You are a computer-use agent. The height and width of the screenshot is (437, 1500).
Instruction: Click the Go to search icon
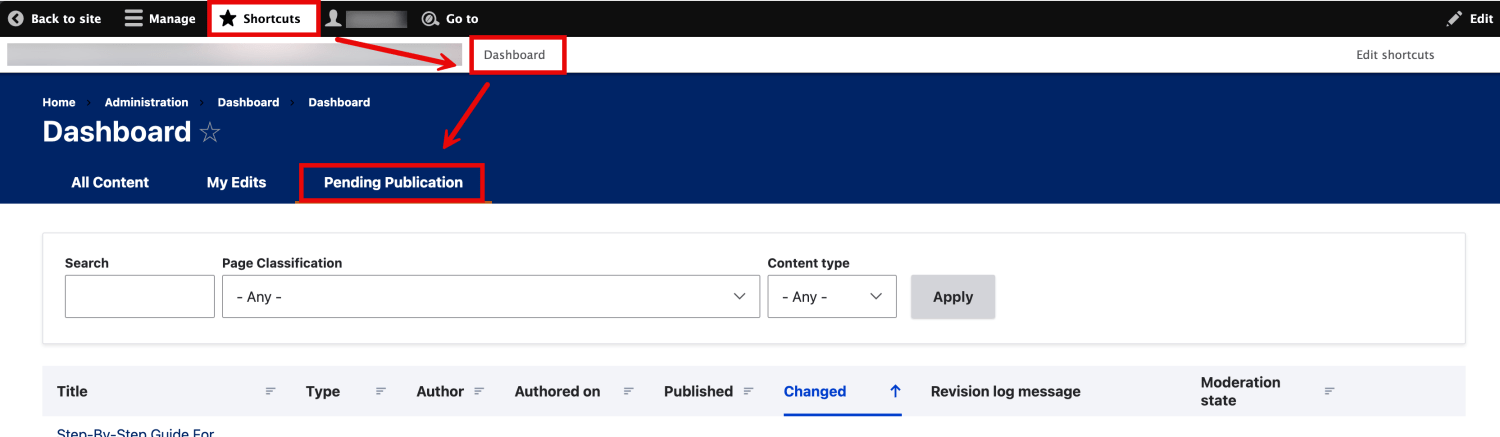(x=430, y=18)
